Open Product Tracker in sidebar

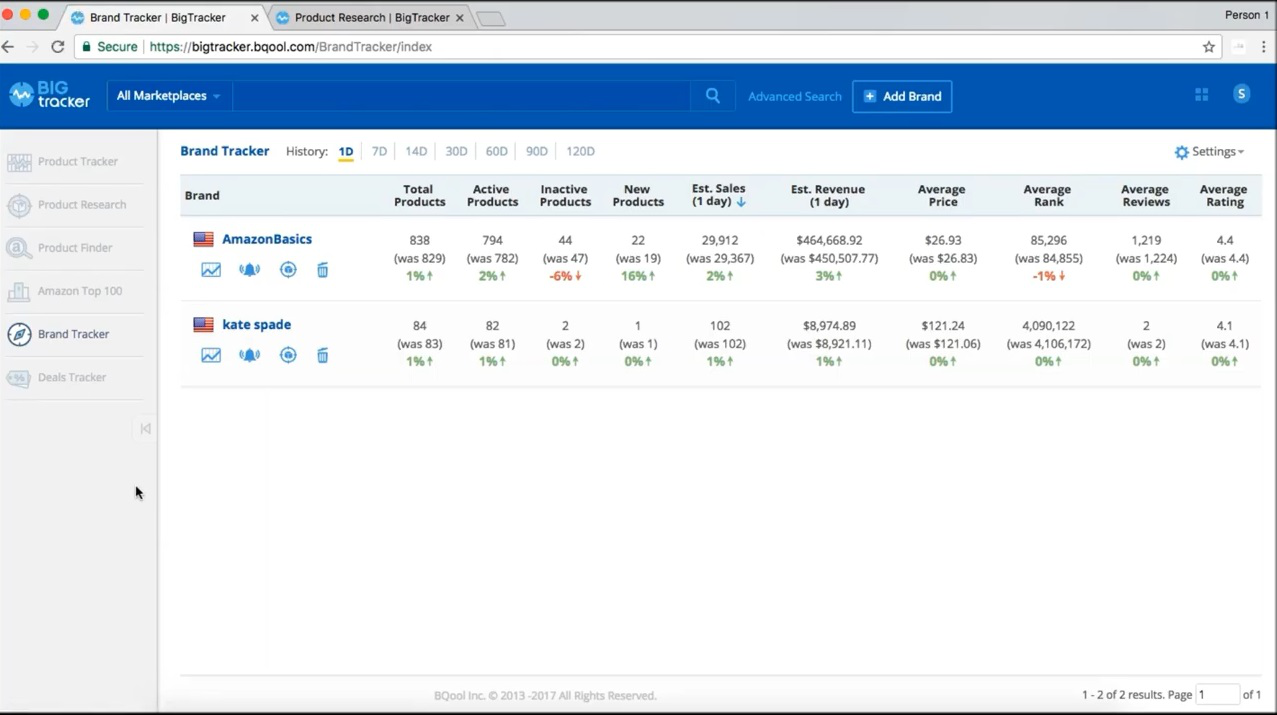[78, 162]
